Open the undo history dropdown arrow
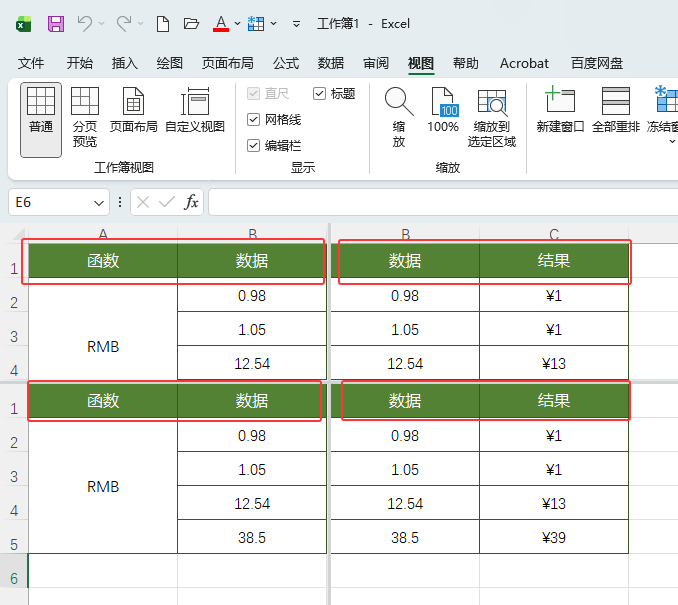The width and height of the screenshot is (678, 605). pos(102,23)
